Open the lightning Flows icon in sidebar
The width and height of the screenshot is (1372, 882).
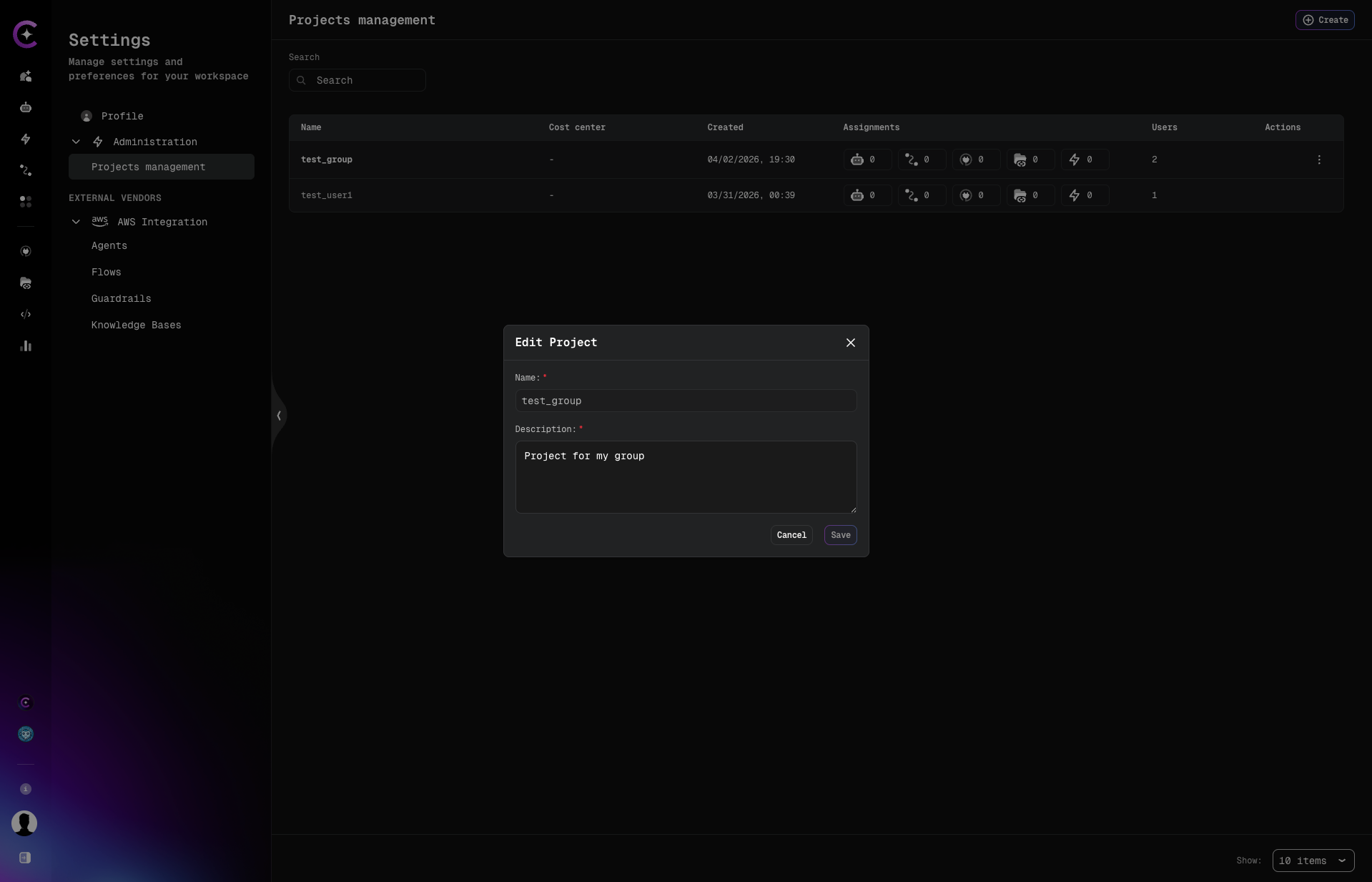(x=26, y=139)
